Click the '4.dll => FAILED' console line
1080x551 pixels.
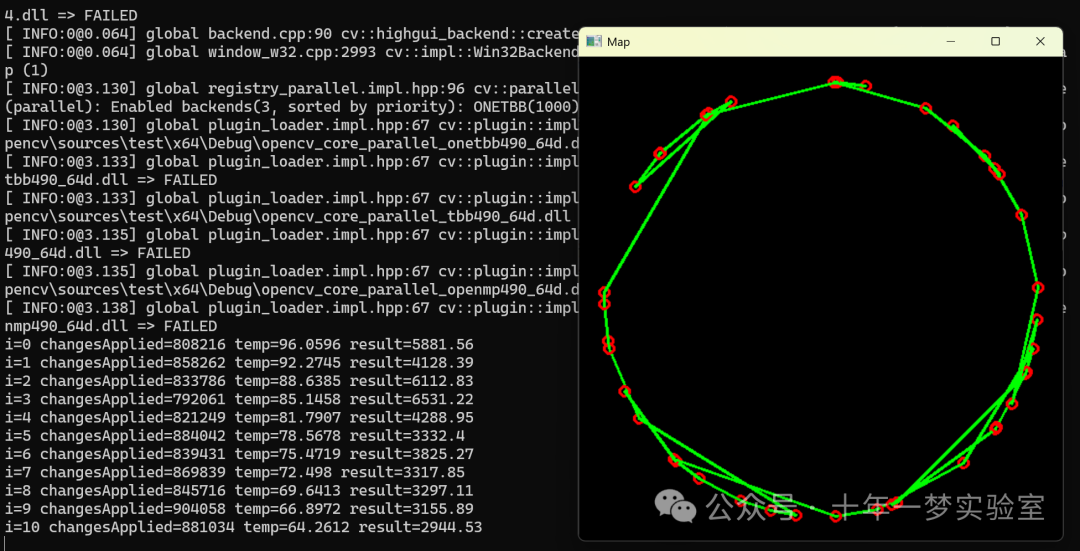71,14
